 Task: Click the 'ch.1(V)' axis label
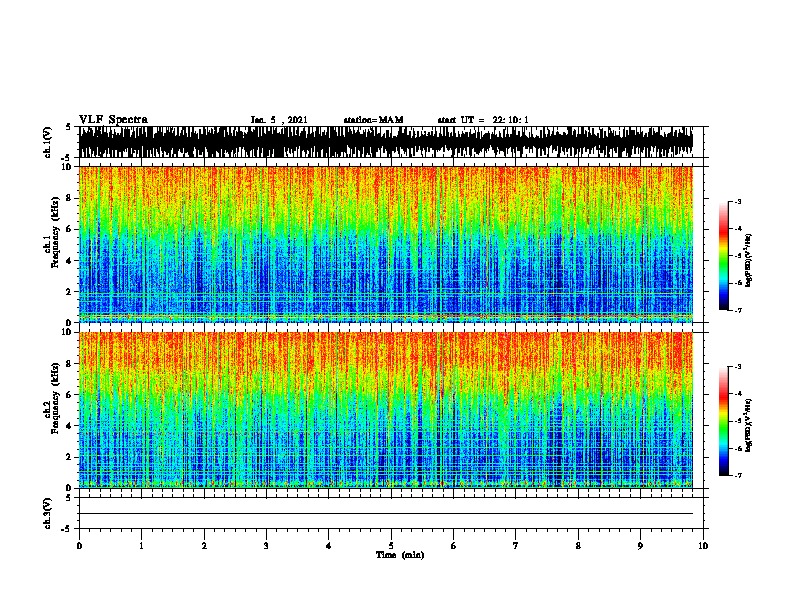(47, 142)
